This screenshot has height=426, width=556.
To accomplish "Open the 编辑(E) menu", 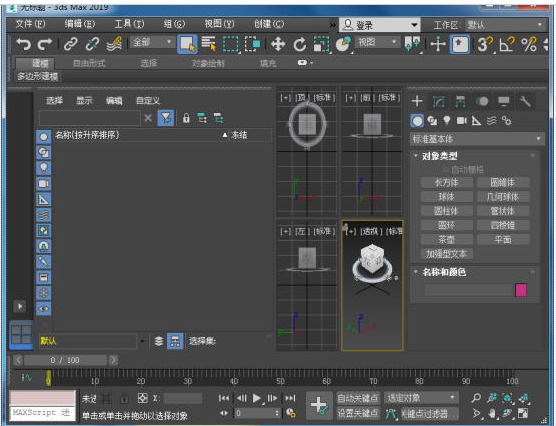I will 80,24.
